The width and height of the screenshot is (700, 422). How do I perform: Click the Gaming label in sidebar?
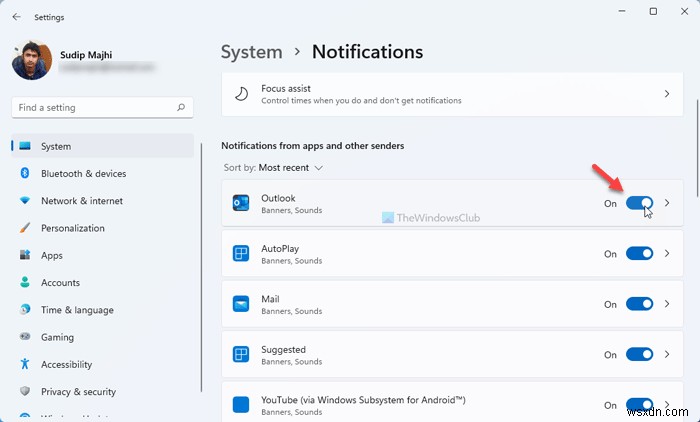pos(57,337)
